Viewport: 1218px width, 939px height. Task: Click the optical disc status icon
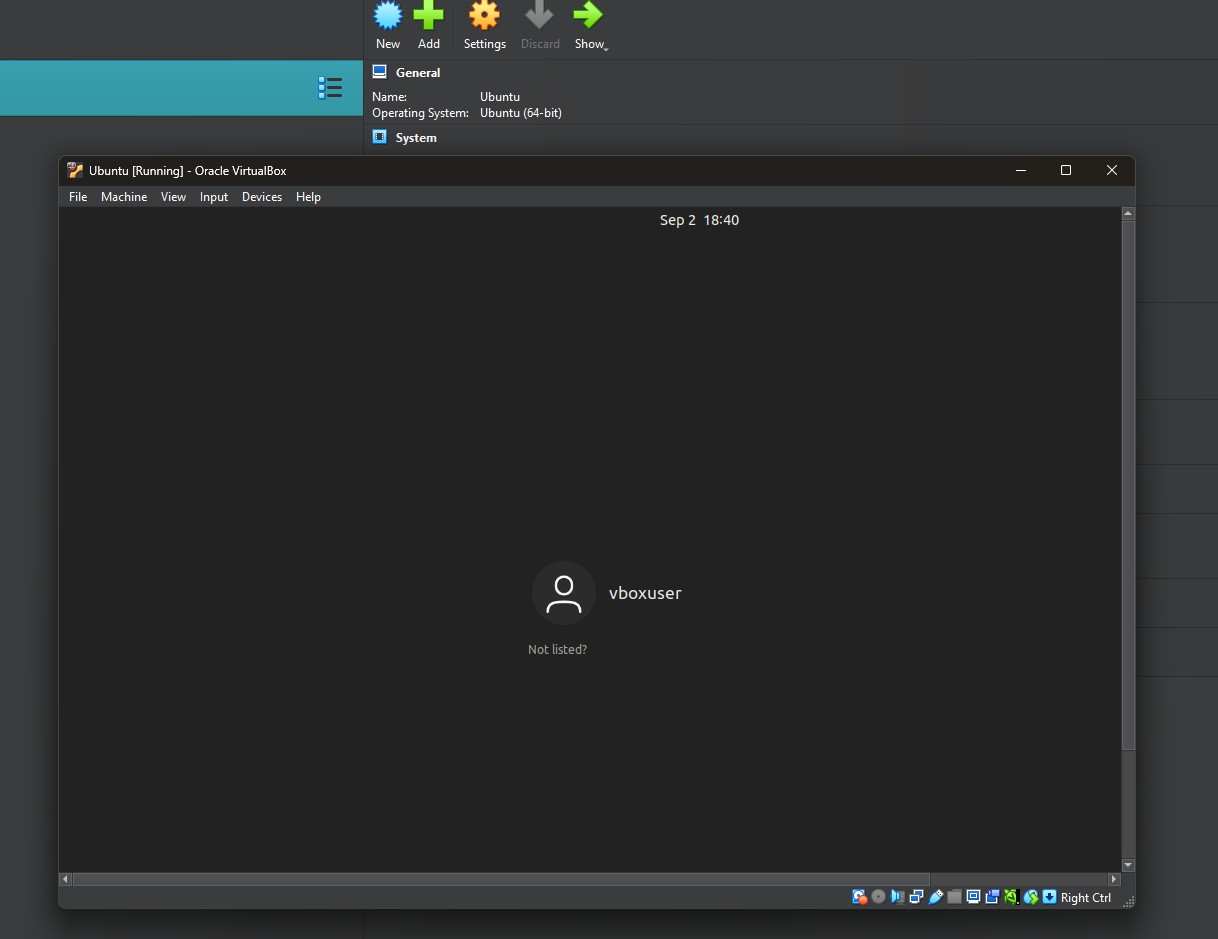click(878, 897)
